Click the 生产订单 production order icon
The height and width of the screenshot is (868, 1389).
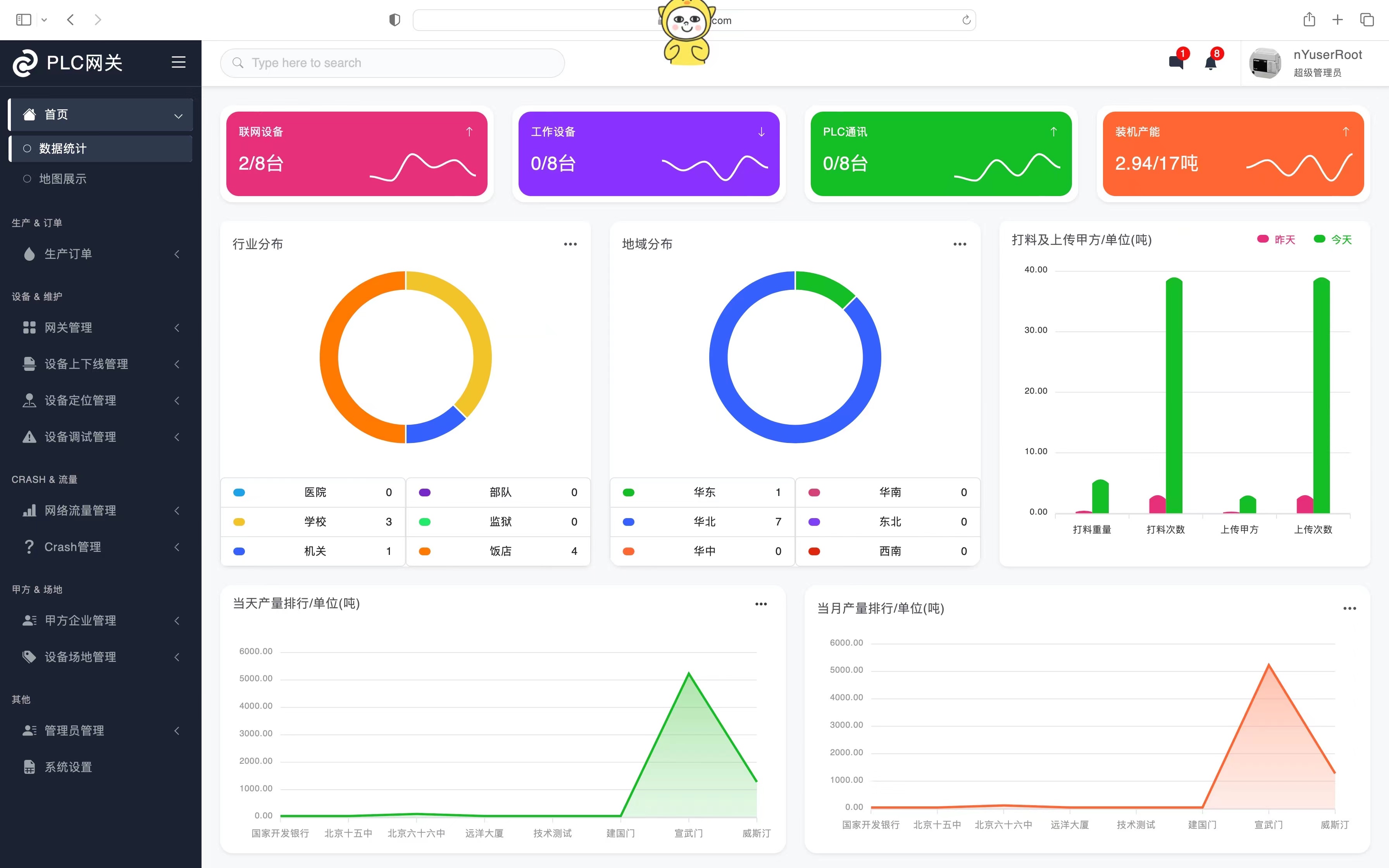[28, 253]
